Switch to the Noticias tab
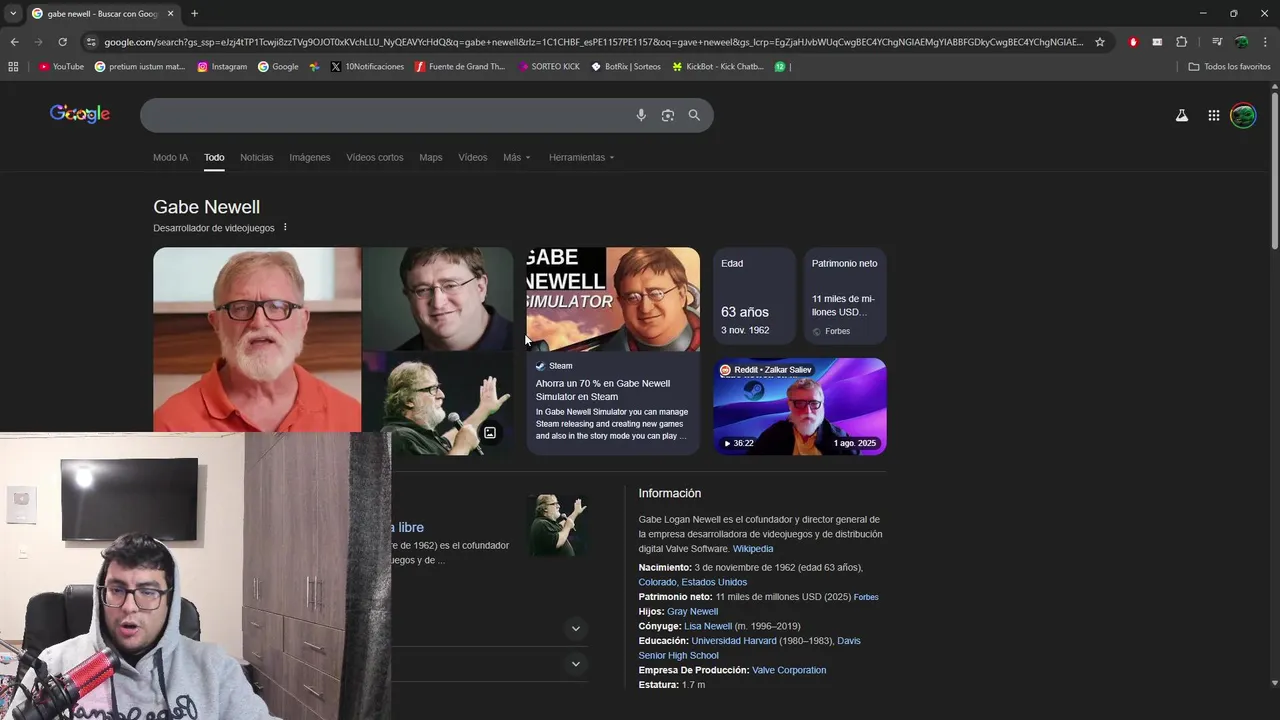This screenshot has height=720, width=1280. 256,157
